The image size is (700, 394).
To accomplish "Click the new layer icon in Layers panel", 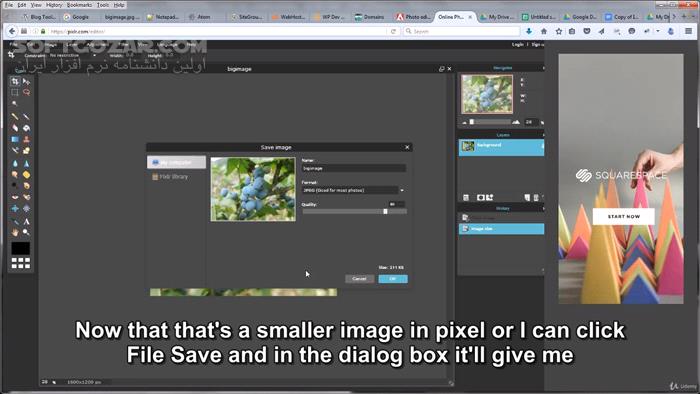I will 527,197.
